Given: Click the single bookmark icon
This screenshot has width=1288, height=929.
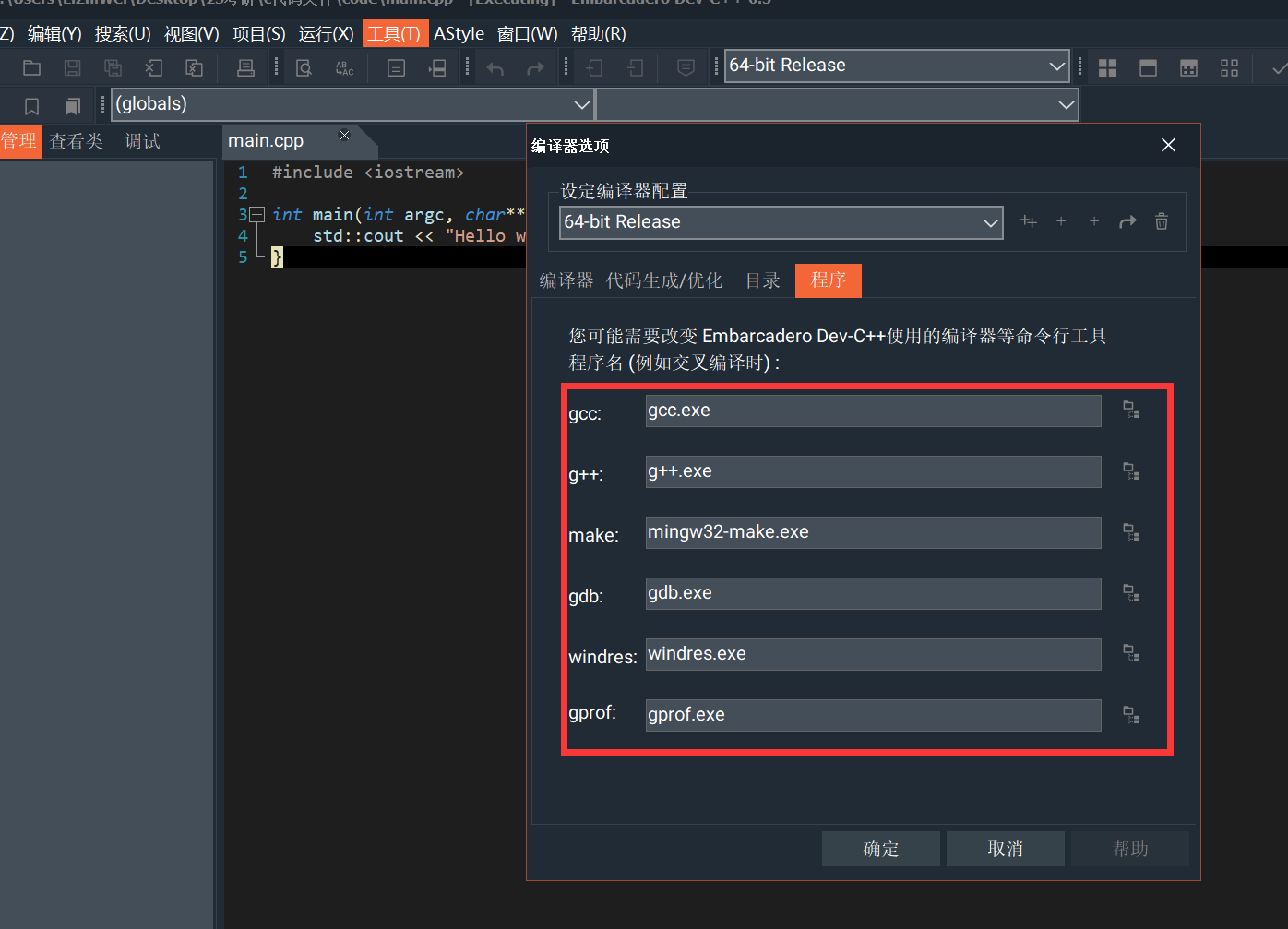Looking at the screenshot, I should click(x=31, y=106).
